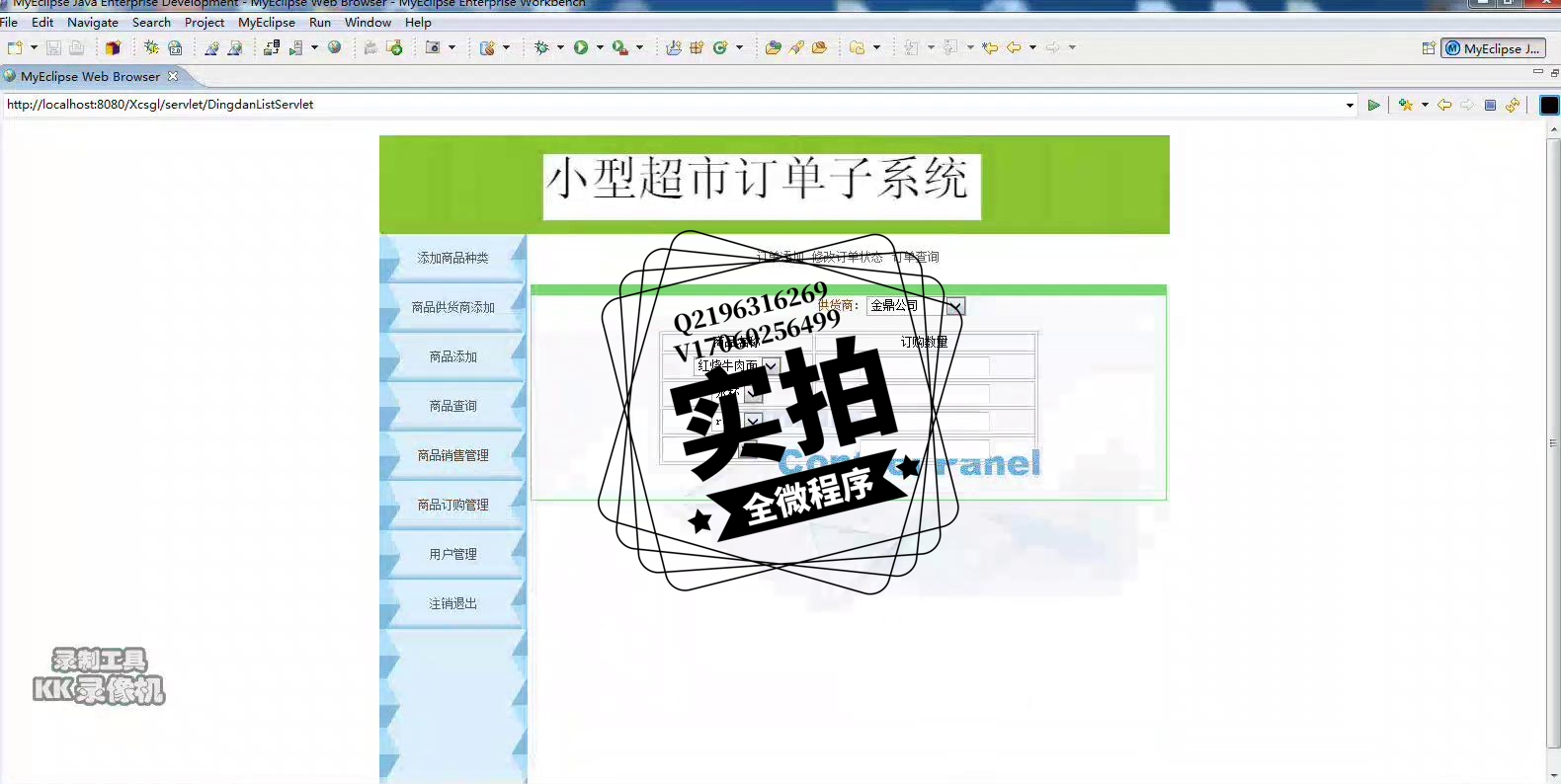This screenshot has height=784, width=1561.
Task: Open the Debug dropdown arrow
Action: tap(560, 47)
